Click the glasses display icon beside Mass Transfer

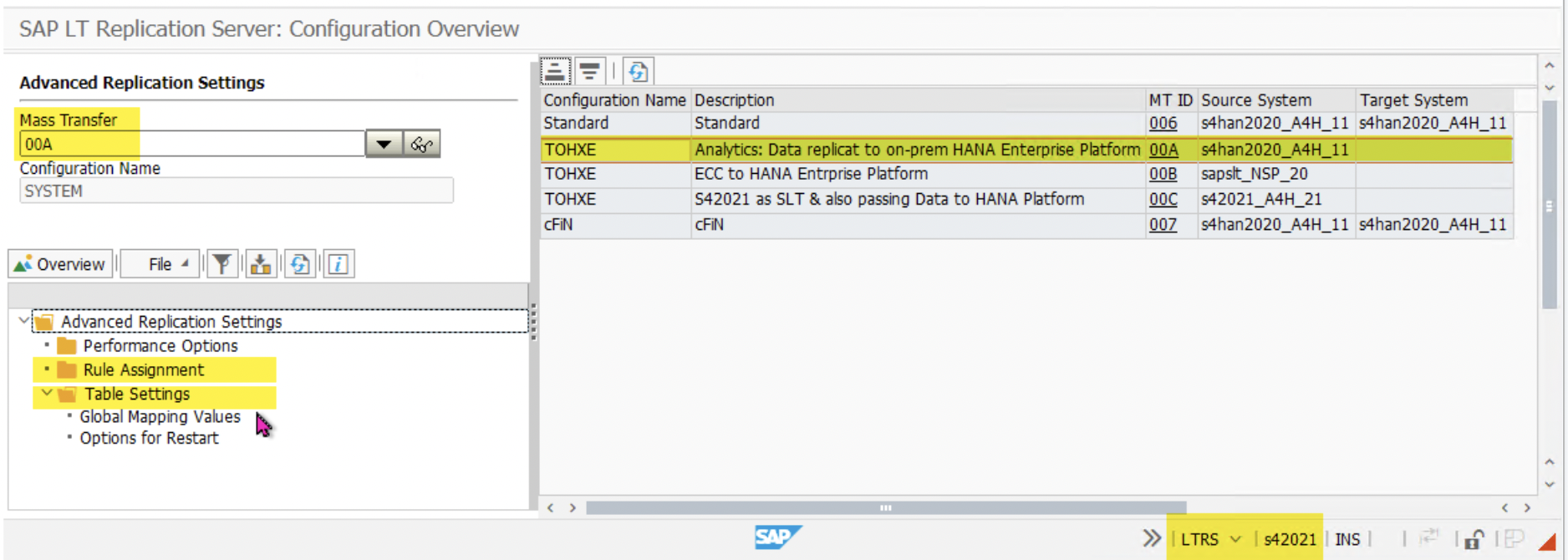[x=422, y=144]
